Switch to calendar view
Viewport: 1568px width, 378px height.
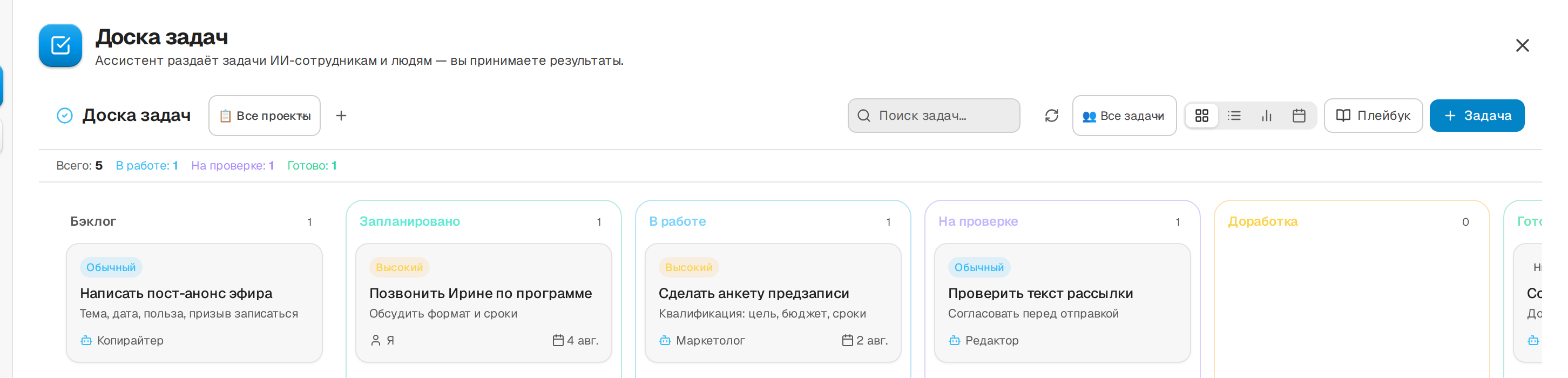(1299, 116)
